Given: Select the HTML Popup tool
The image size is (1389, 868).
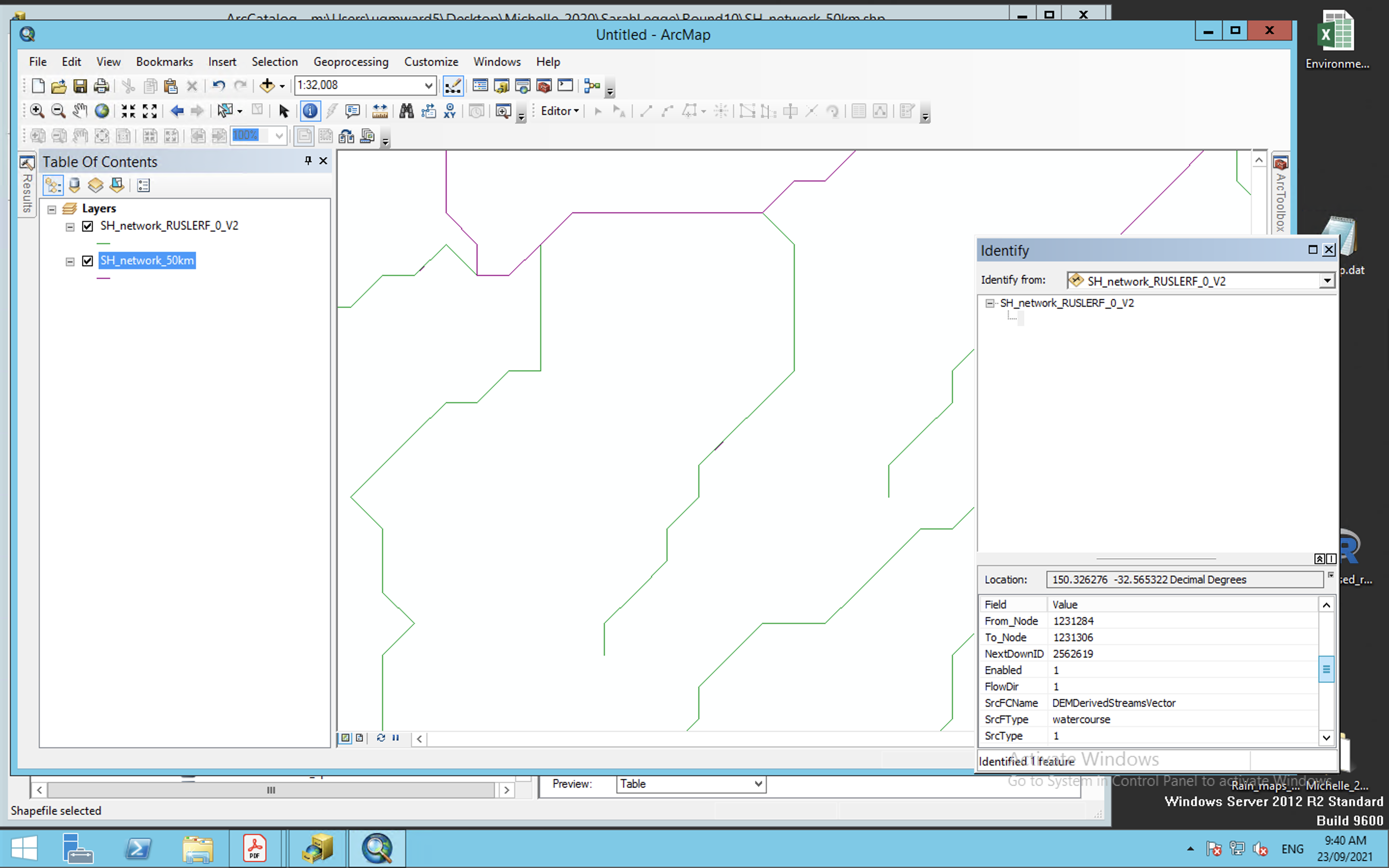Looking at the screenshot, I should [x=353, y=111].
